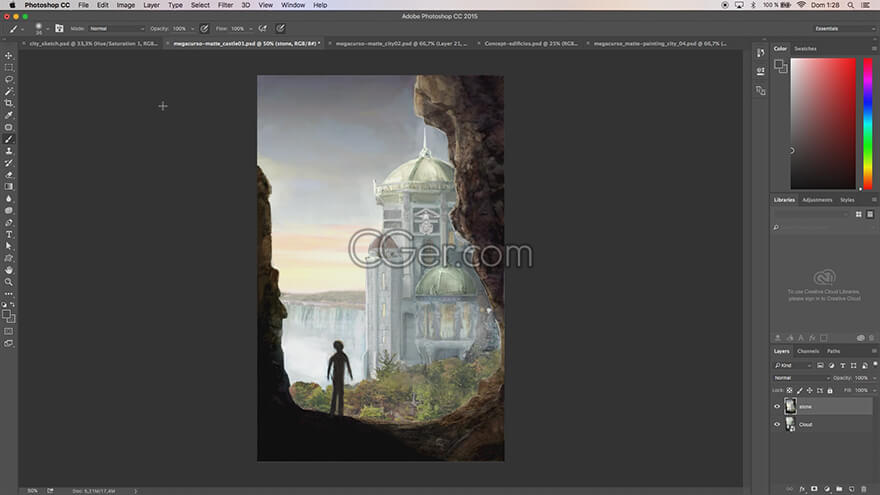Image resolution: width=880 pixels, height=495 pixels.
Task: Switch to city_sketch.psd document tab
Action: [x=93, y=43]
